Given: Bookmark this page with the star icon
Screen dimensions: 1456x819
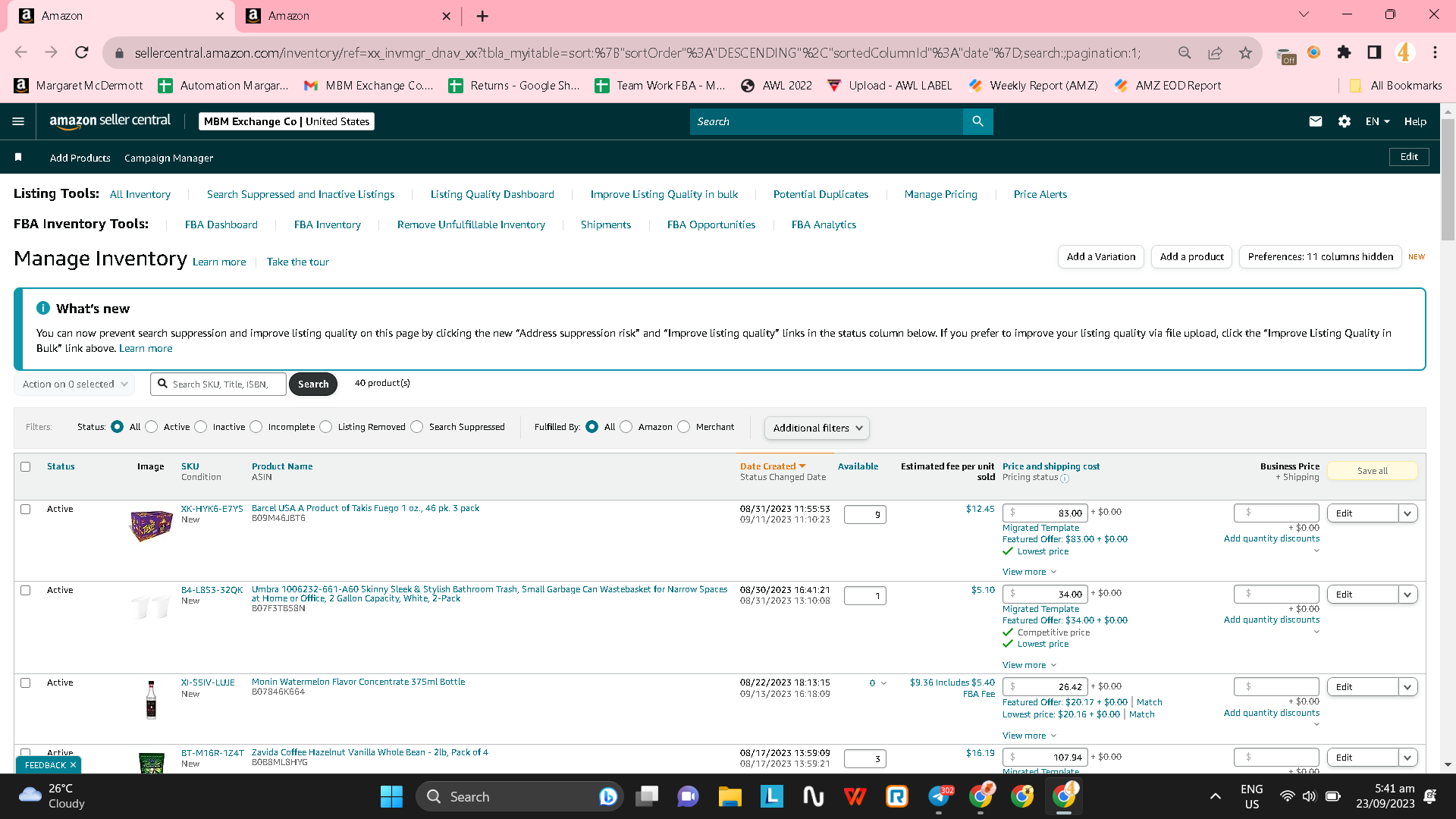Looking at the screenshot, I should [1245, 52].
